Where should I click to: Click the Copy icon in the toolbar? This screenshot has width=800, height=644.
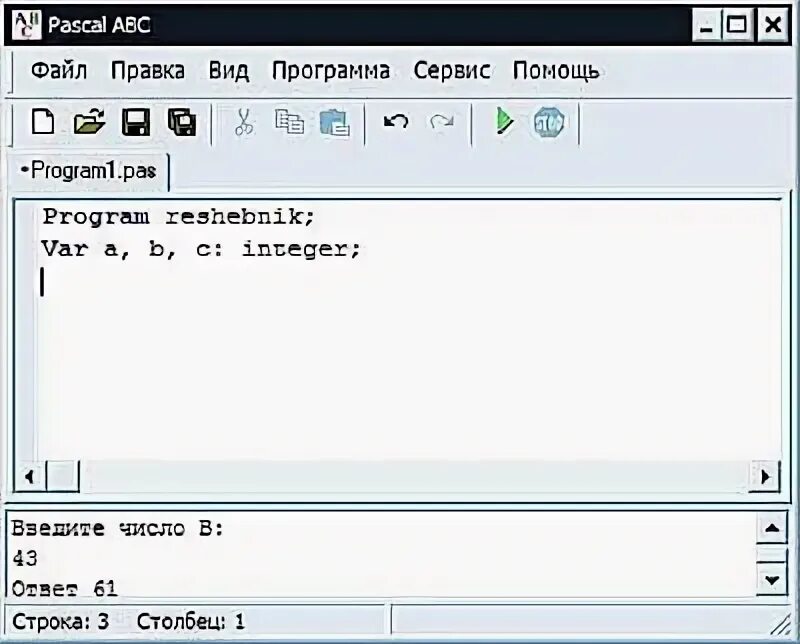point(289,122)
